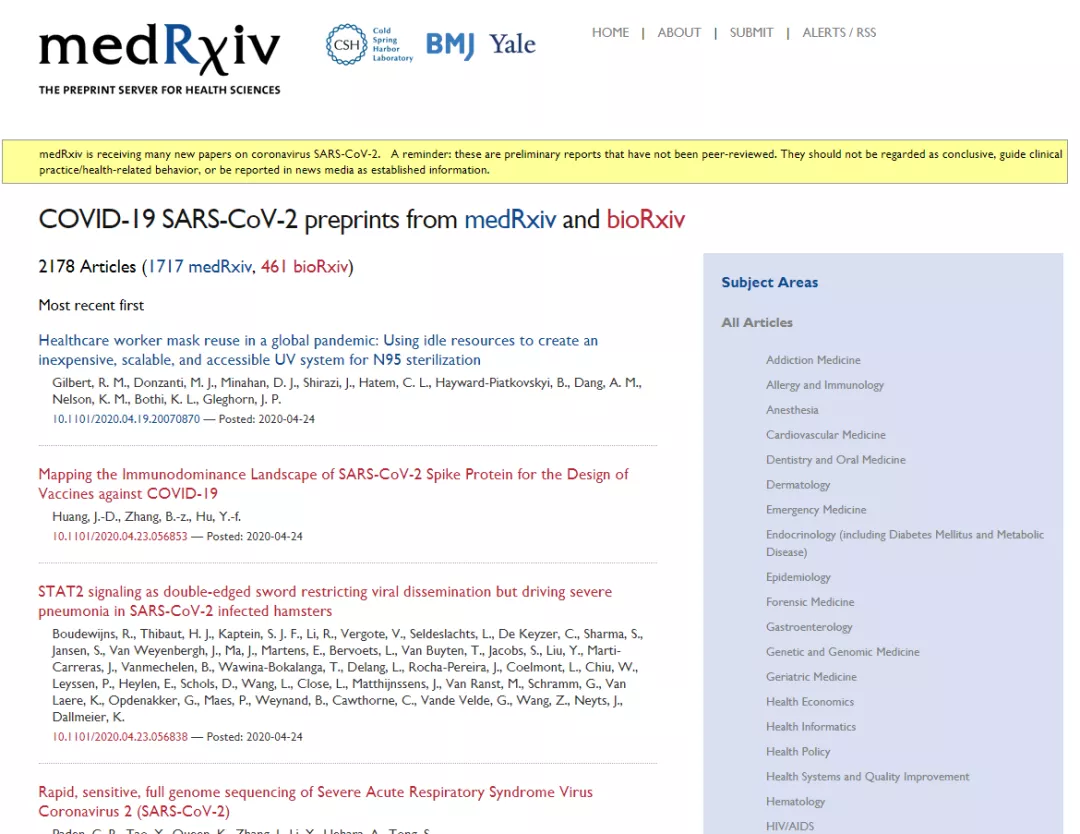Select Hematology subject area
This screenshot has height=834, width=1080.
[x=795, y=802]
